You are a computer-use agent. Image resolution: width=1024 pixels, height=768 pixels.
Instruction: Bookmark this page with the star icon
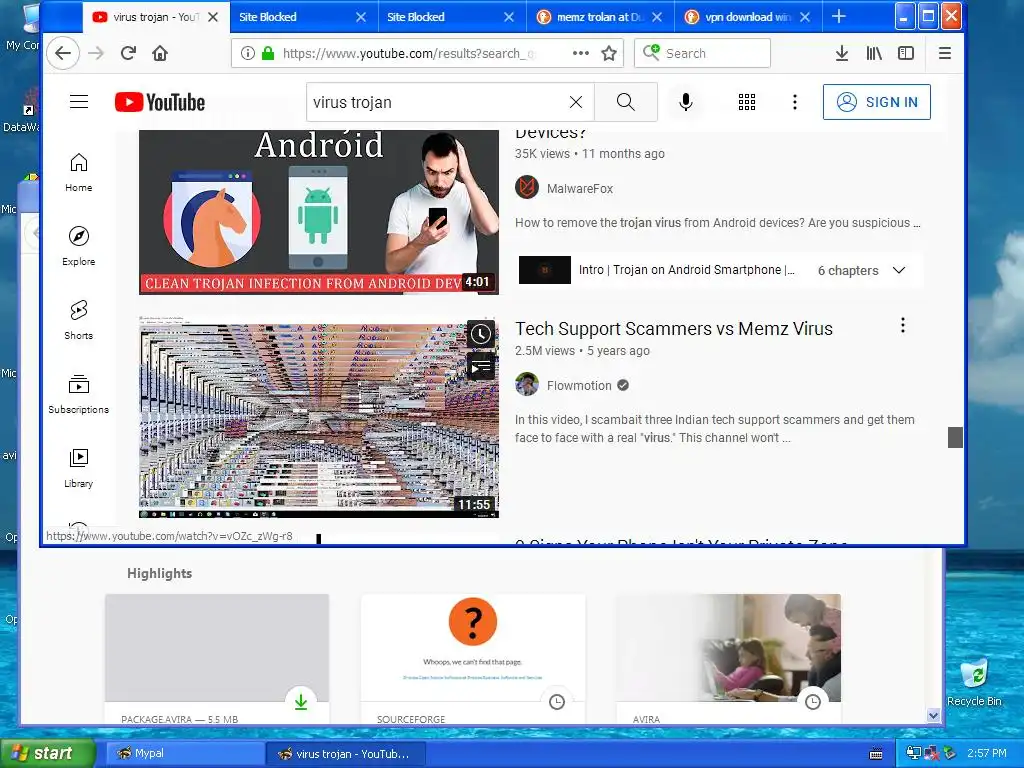(609, 54)
